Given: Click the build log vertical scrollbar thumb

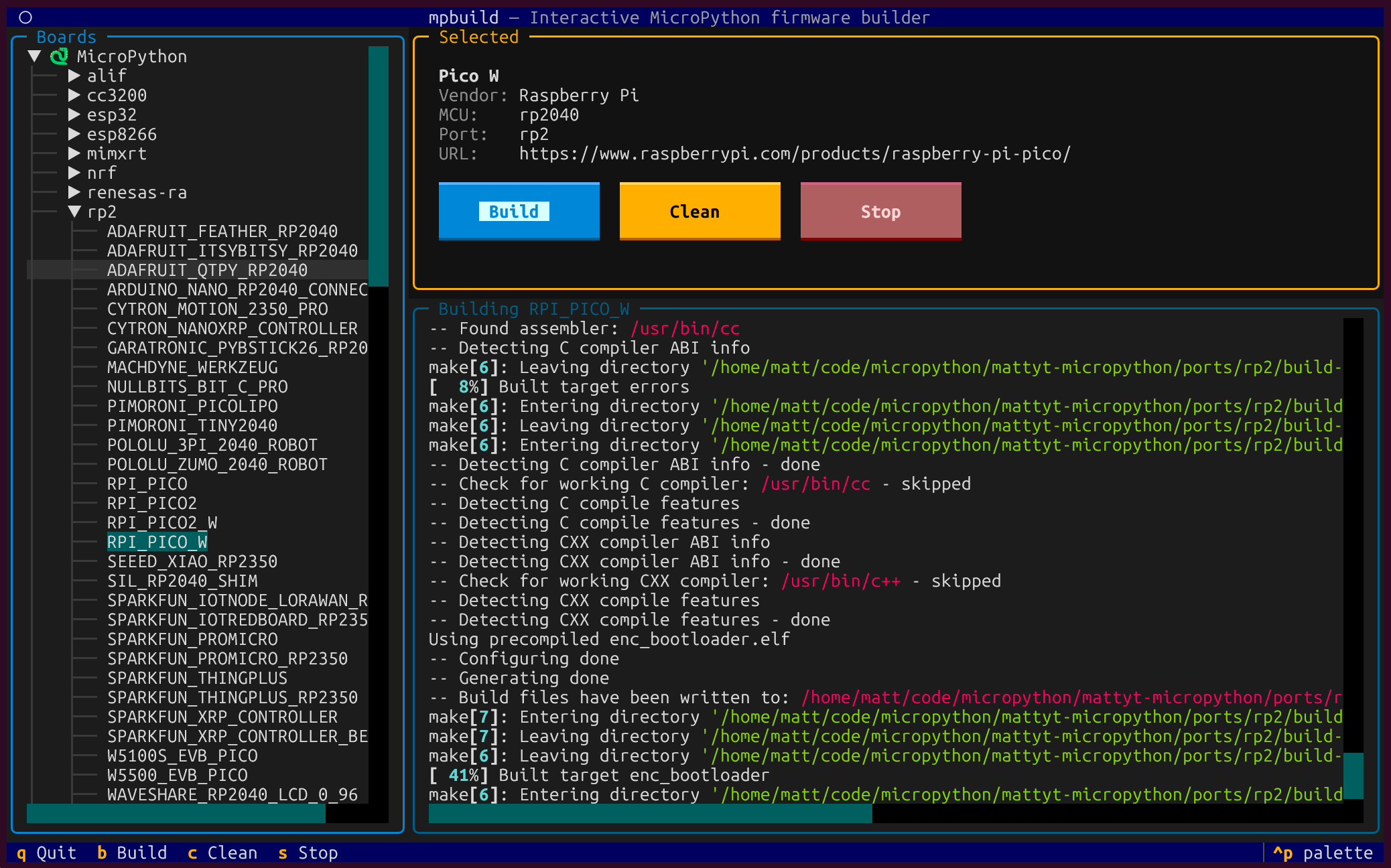Looking at the screenshot, I should coord(1353,776).
